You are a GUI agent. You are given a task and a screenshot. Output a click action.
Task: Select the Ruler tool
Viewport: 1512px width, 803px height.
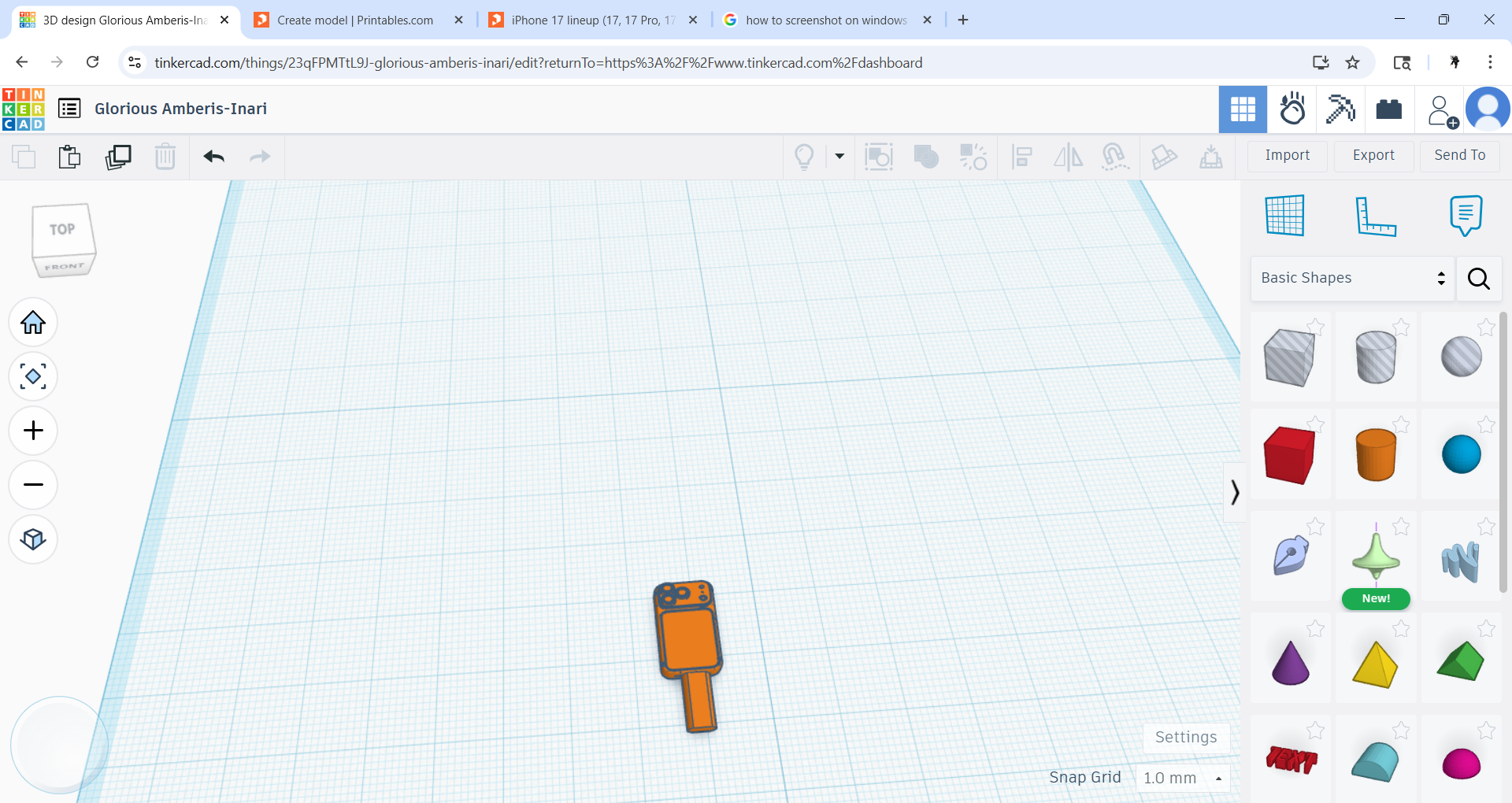[1375, 216]
